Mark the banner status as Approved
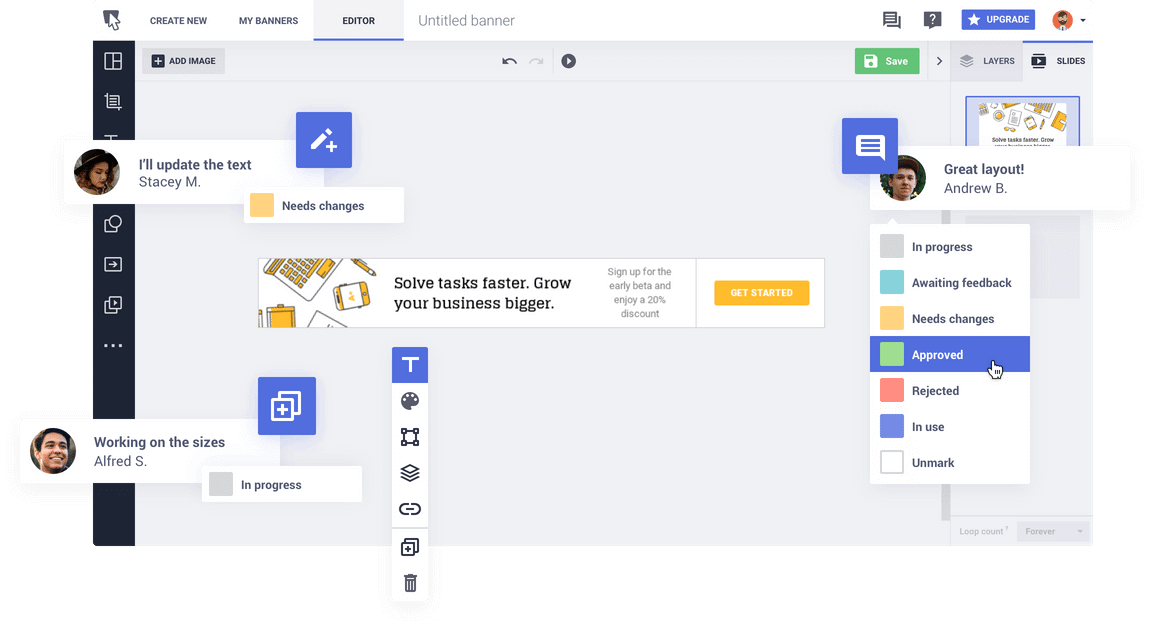 (x=937, y=354)
